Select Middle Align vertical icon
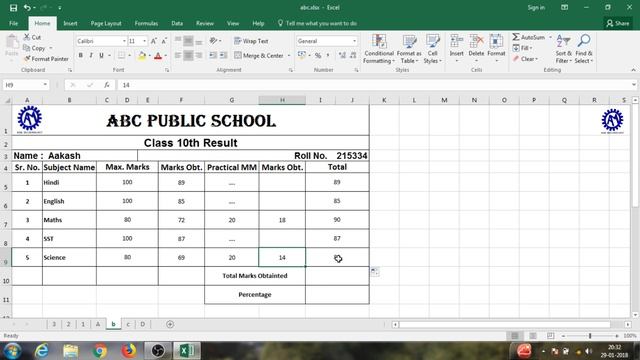 188,41
